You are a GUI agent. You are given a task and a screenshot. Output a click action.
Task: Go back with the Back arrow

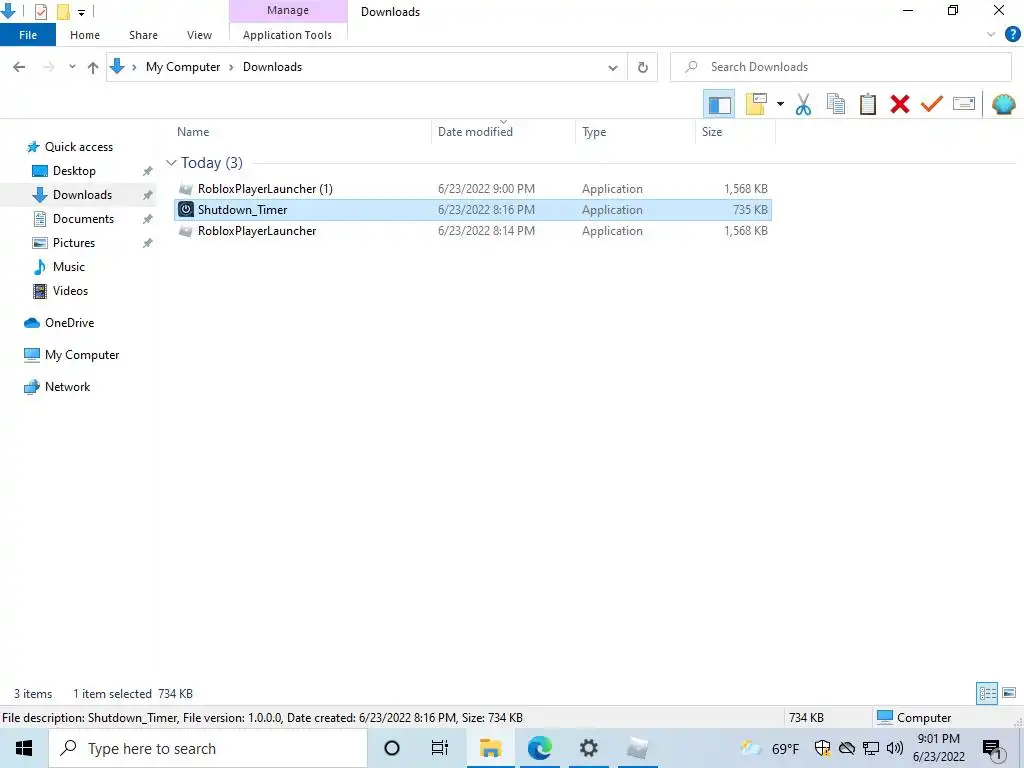click(19, 67)
